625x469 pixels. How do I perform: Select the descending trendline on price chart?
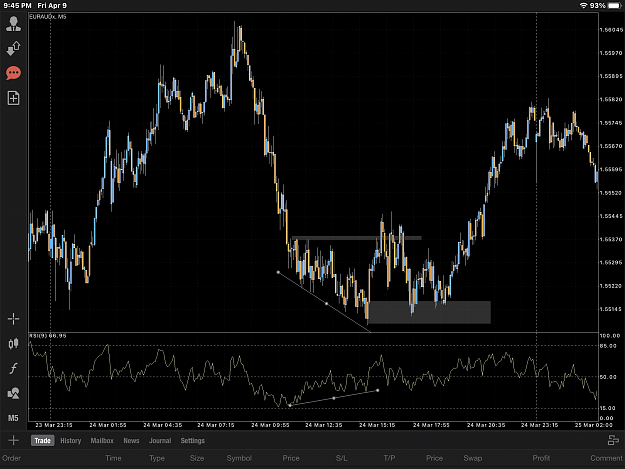click(x=324, y=302)
